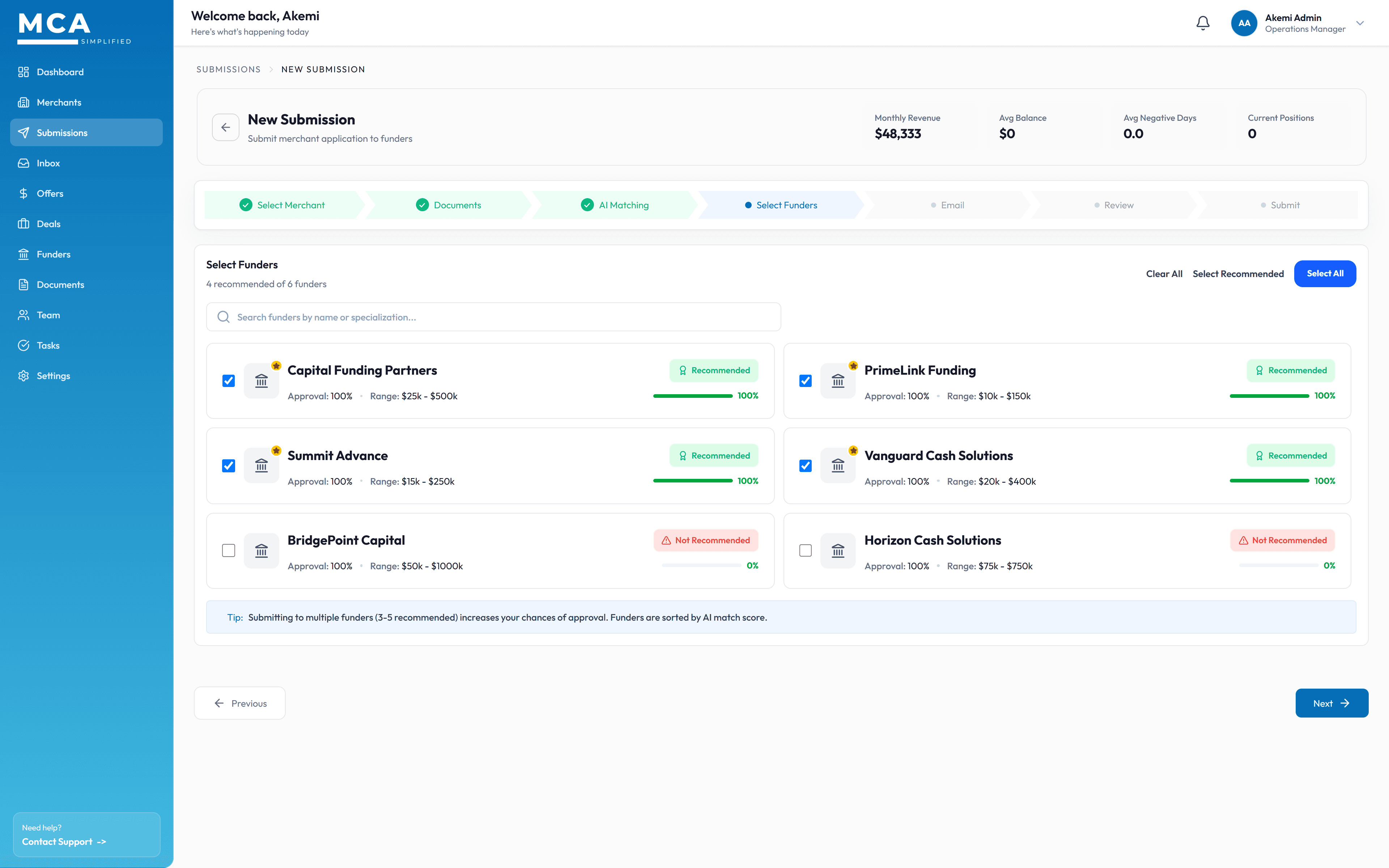Expand the user profile dropdown chevron
Screen dimensions: 1389x868
[x=1360, y=23]
